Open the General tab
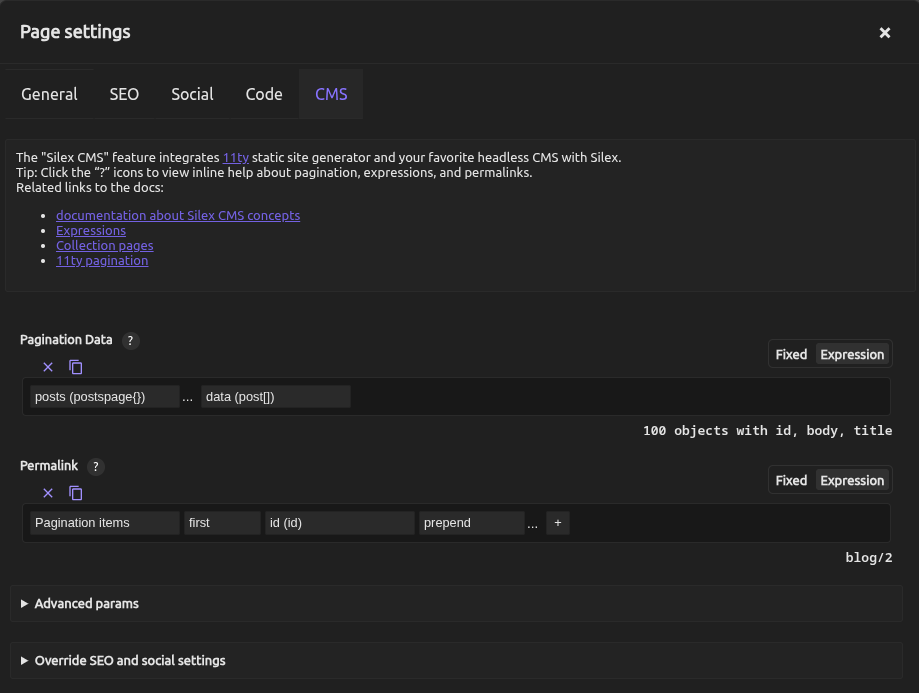919x693 pixels. [49, 94]
